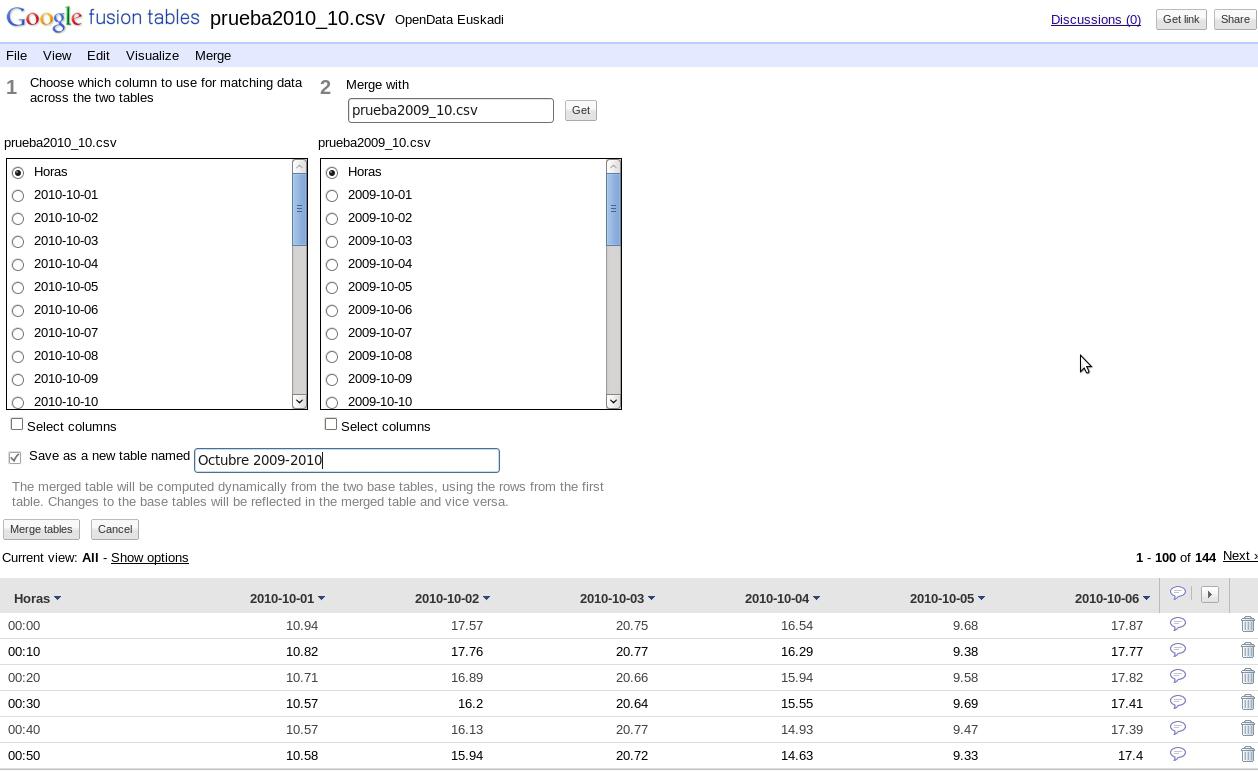Click the Merge with table name field
Viewport: 1258px width, 771px height.
point(450,111)
